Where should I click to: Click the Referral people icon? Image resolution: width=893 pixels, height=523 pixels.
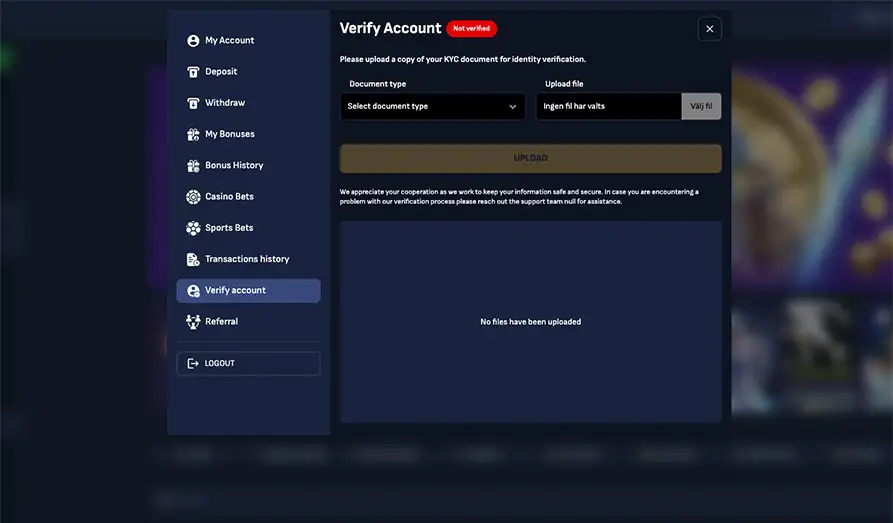pyautogui.click(x=193, y=322)
